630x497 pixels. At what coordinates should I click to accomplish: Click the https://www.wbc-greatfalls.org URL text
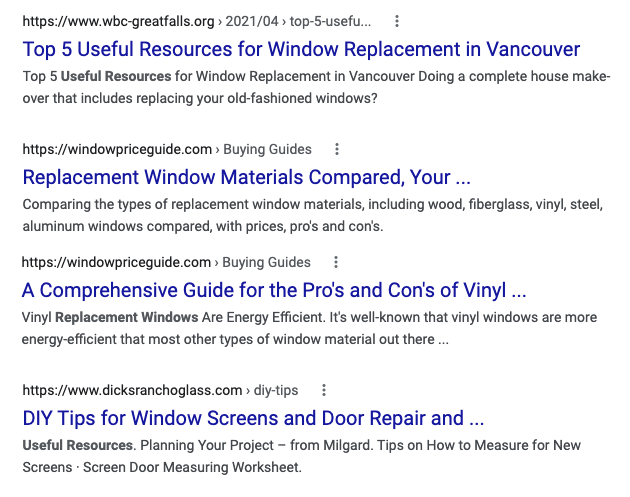pyautogui.click(x=118, y=21)
